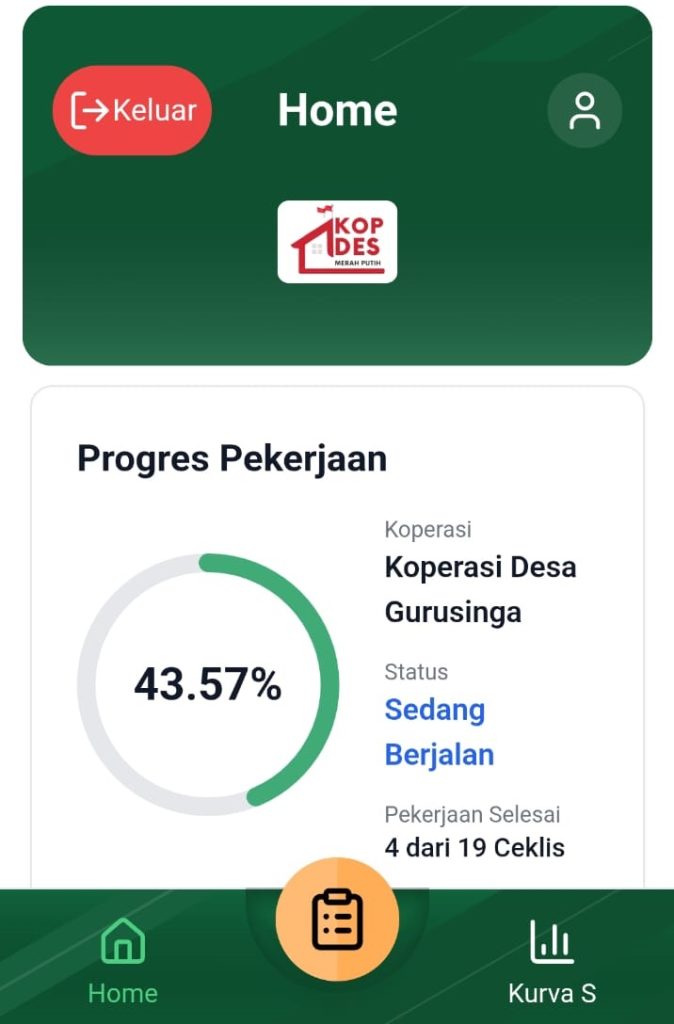Tap the 43.57% progress value
Viewport: 674px width, 1024px height.
tap(208, 685)
